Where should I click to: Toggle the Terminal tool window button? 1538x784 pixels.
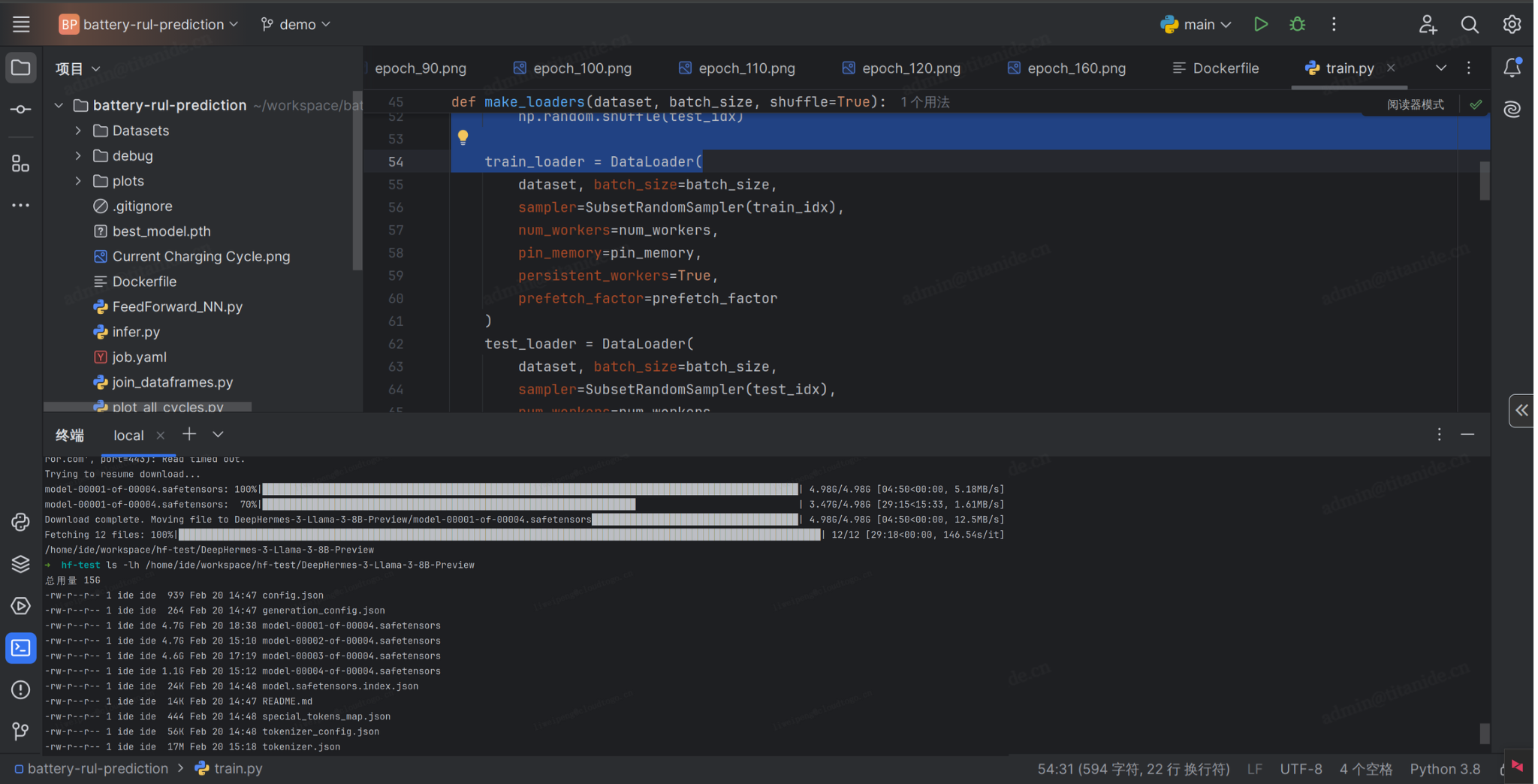20,648
